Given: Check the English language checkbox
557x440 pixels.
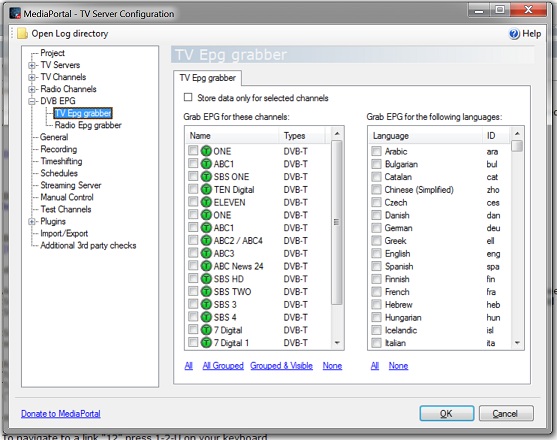Looking at the screenshot, I should click(376, 253).
